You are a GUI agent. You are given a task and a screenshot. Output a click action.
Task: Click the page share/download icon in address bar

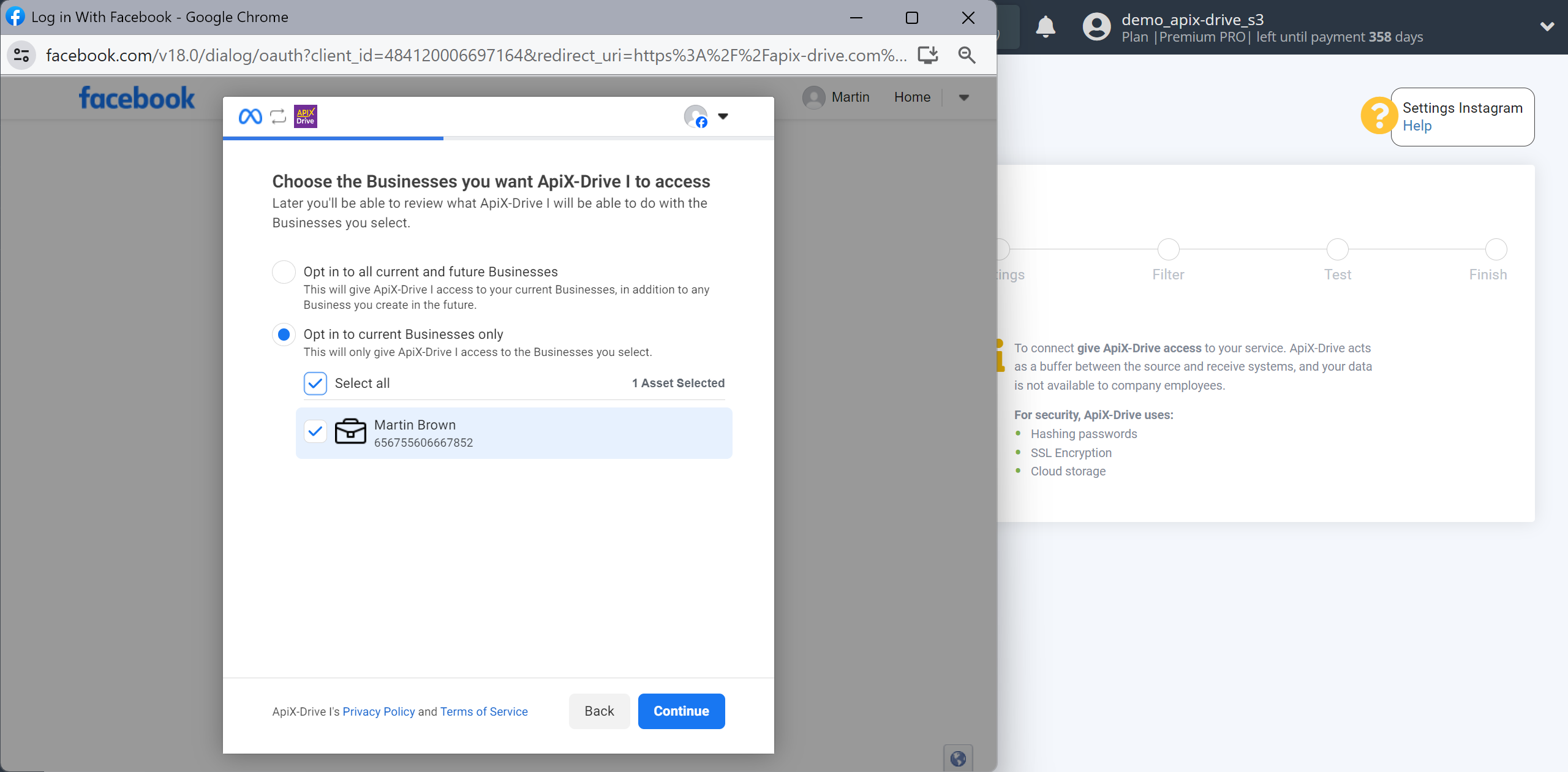pyautogui.click(x=927, y=55)
